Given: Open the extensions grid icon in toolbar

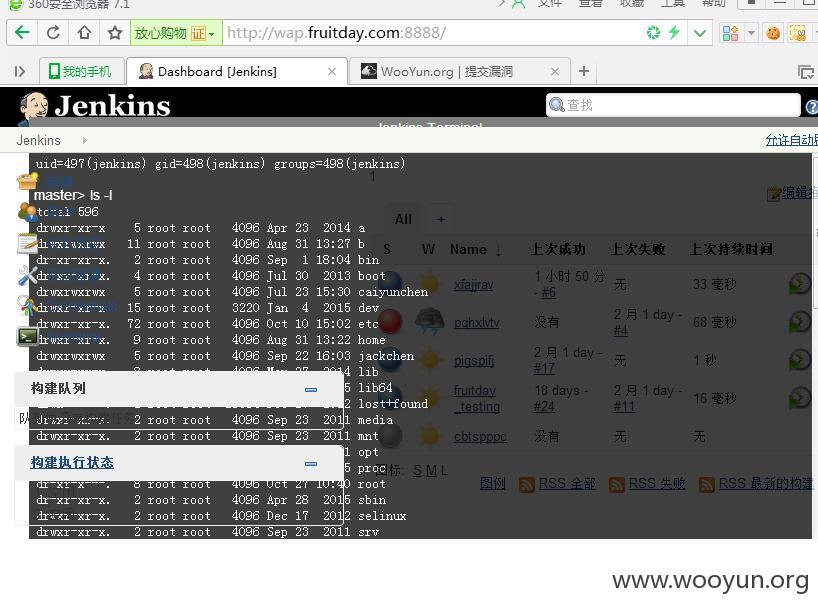Looking at the screenshot, I should tap(730, 33).
